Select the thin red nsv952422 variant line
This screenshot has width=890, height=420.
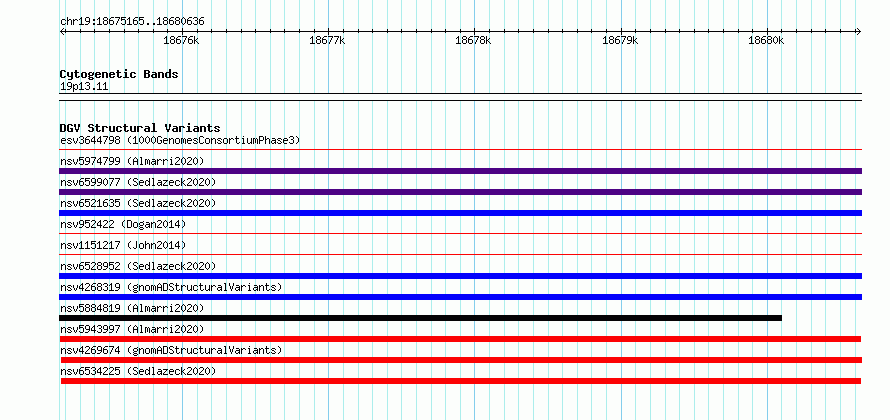[x=460, y=234]
